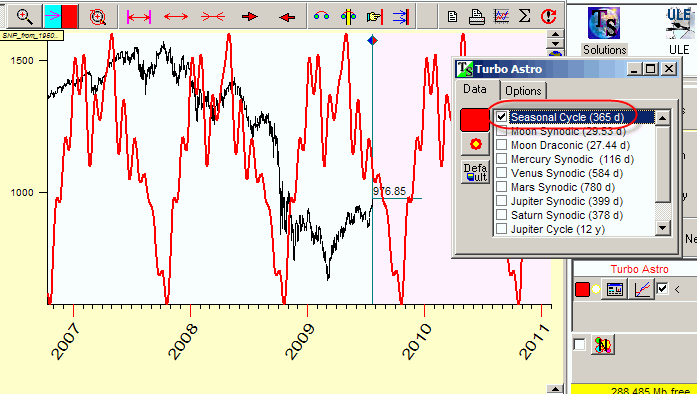Enable the Venus Synodic (584 d) checkbox
697x394 pixels.
[502, 173]
